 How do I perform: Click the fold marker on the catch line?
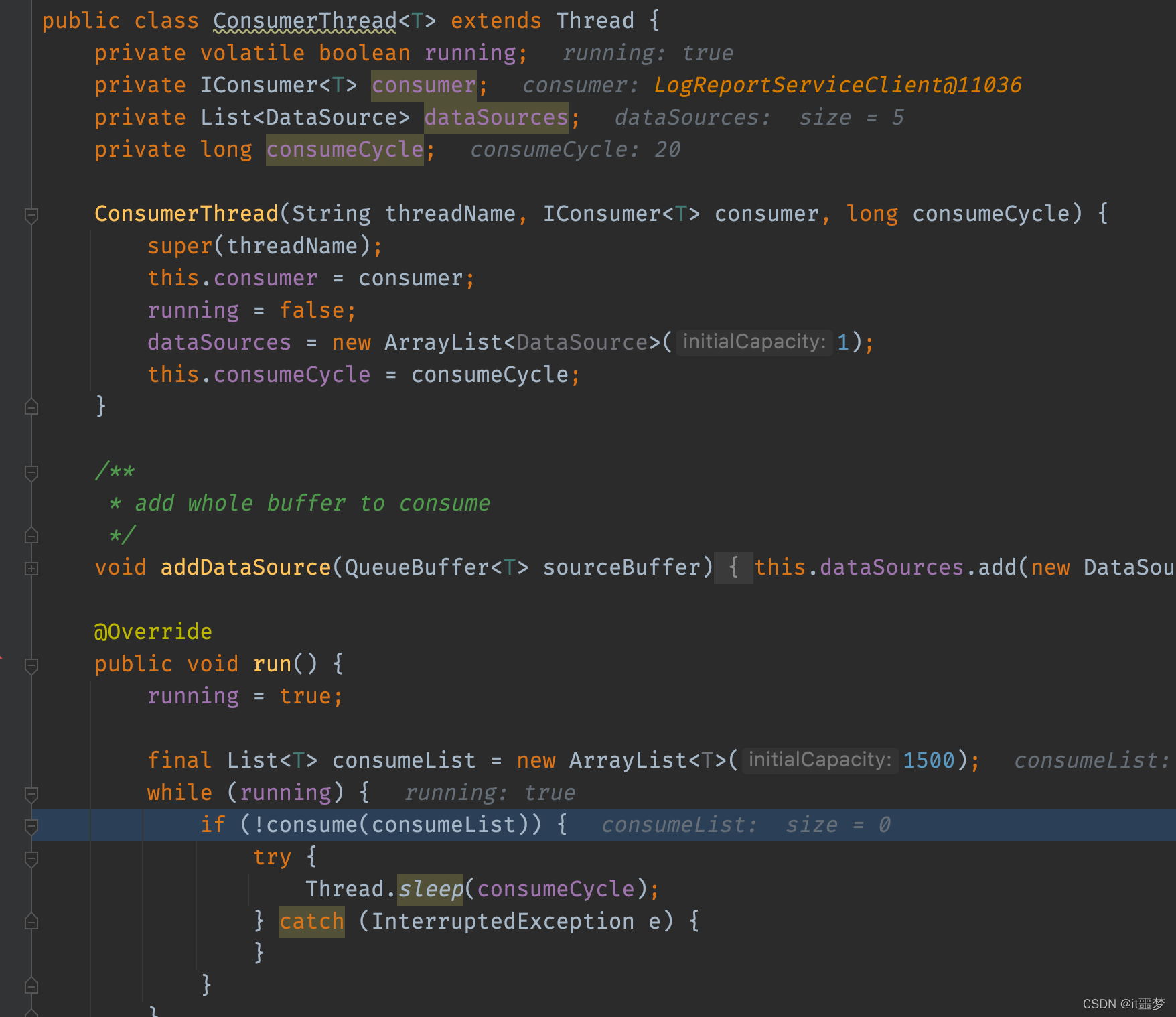[x=31, y=922]
